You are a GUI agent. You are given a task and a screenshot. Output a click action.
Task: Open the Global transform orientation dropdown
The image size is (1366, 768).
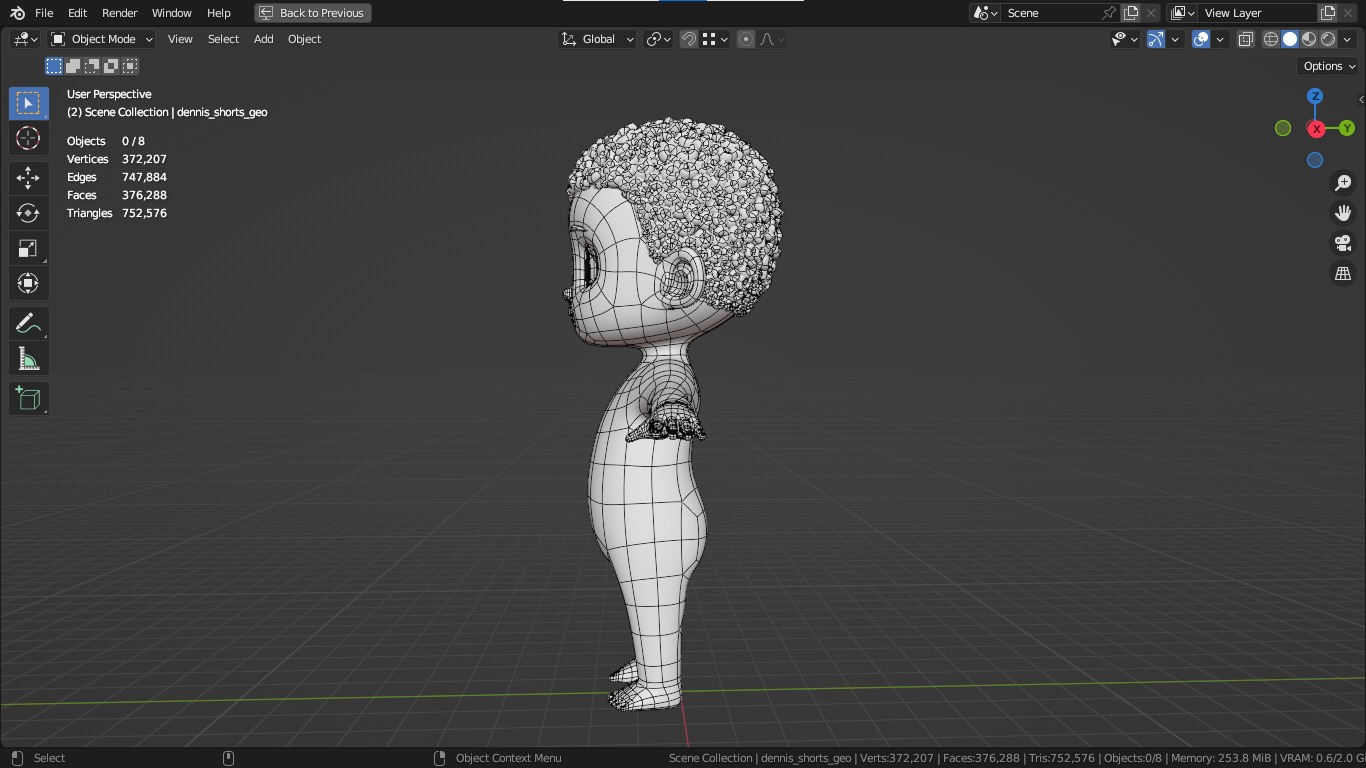tap(597, 39)
